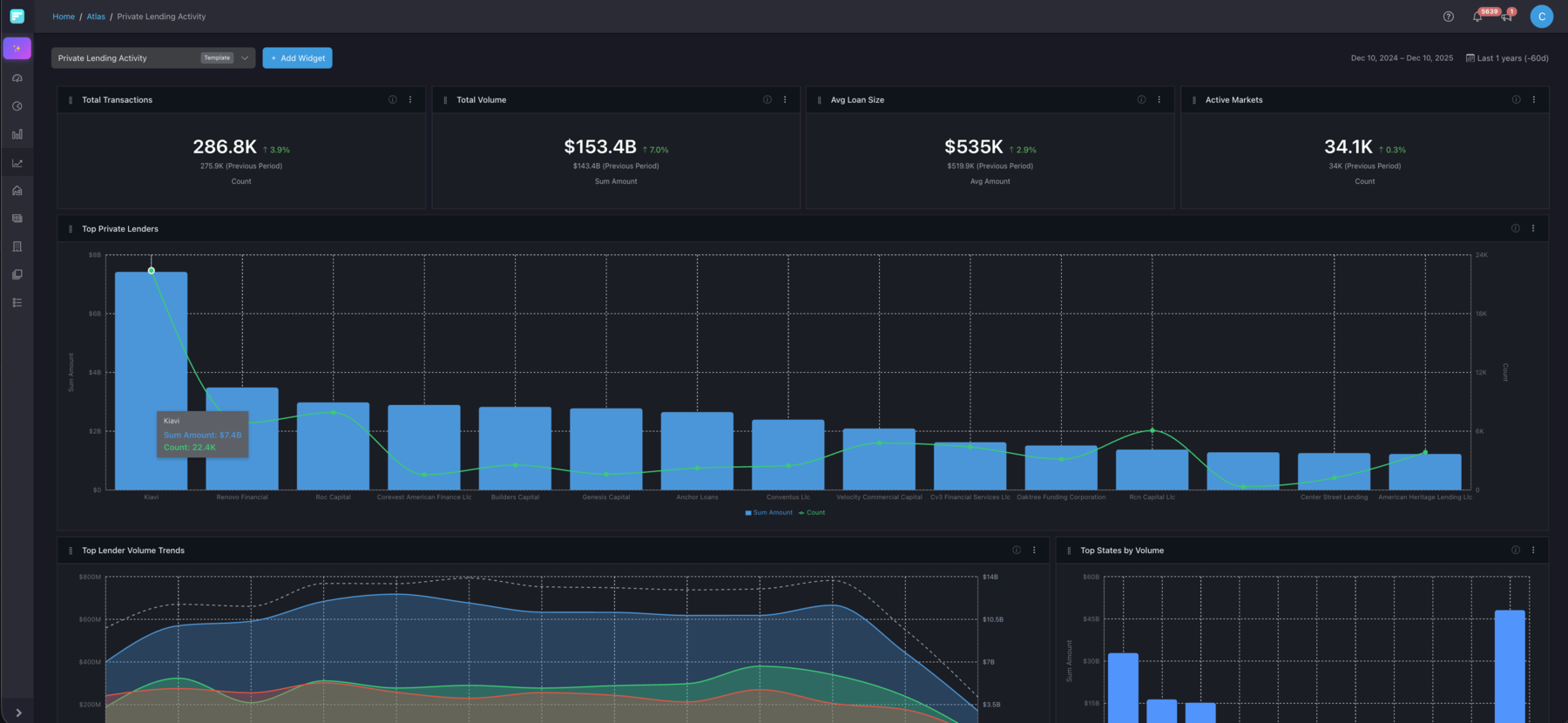Open Total Transactions widget kebab menu
The image size is (1568, 723).
(x=410, y=100)
